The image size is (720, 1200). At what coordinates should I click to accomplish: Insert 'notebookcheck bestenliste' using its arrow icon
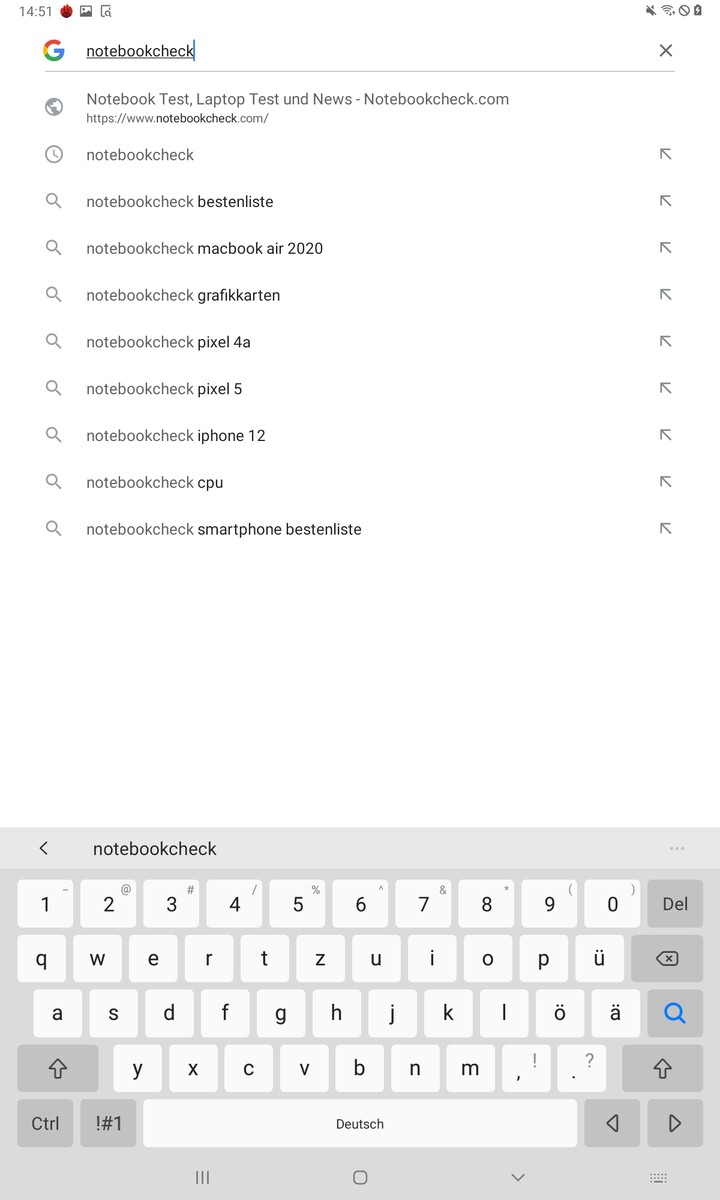(665, 201)
